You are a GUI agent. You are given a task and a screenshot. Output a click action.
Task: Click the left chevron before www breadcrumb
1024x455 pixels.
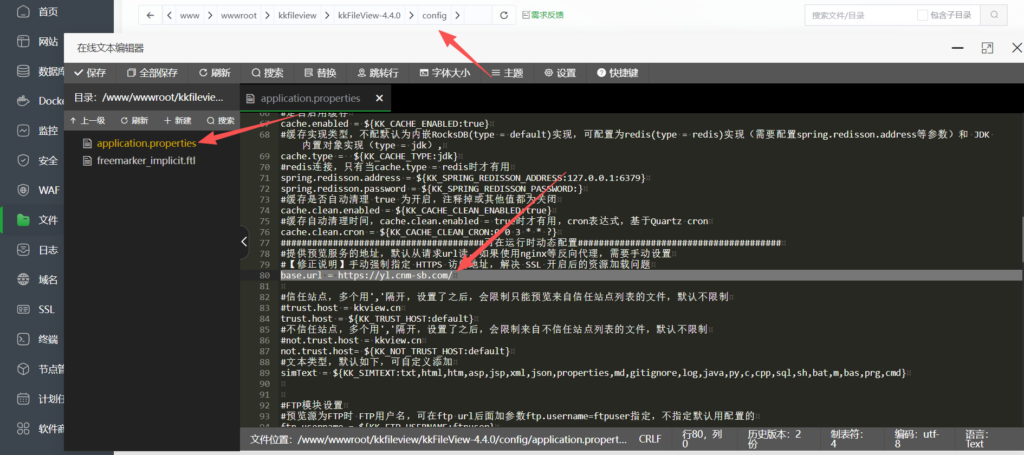[169, 15]
